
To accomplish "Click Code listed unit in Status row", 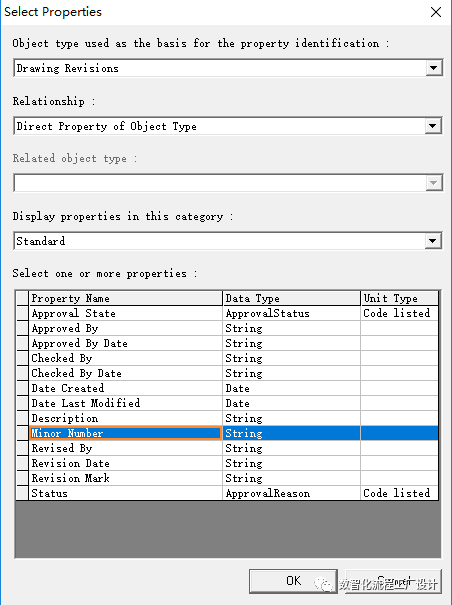I will (400, 493).
